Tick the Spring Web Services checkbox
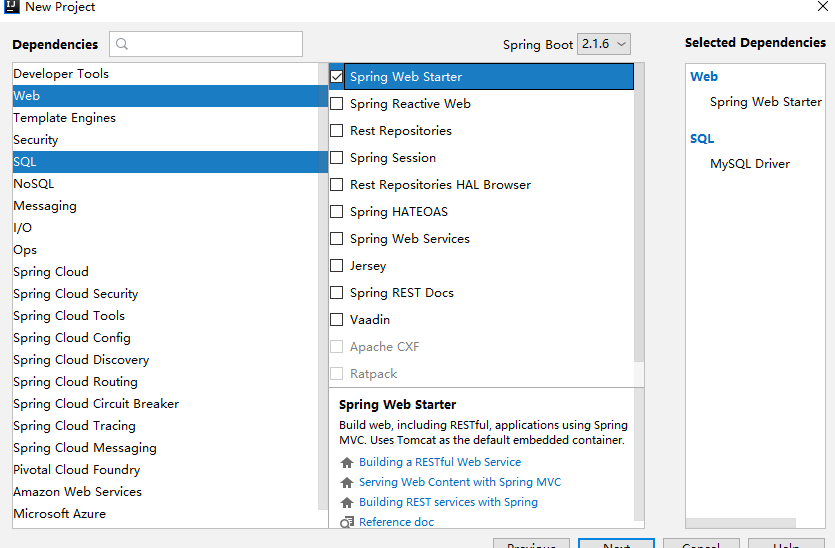Viewport: 835px width, 548px height. point(337,239)
